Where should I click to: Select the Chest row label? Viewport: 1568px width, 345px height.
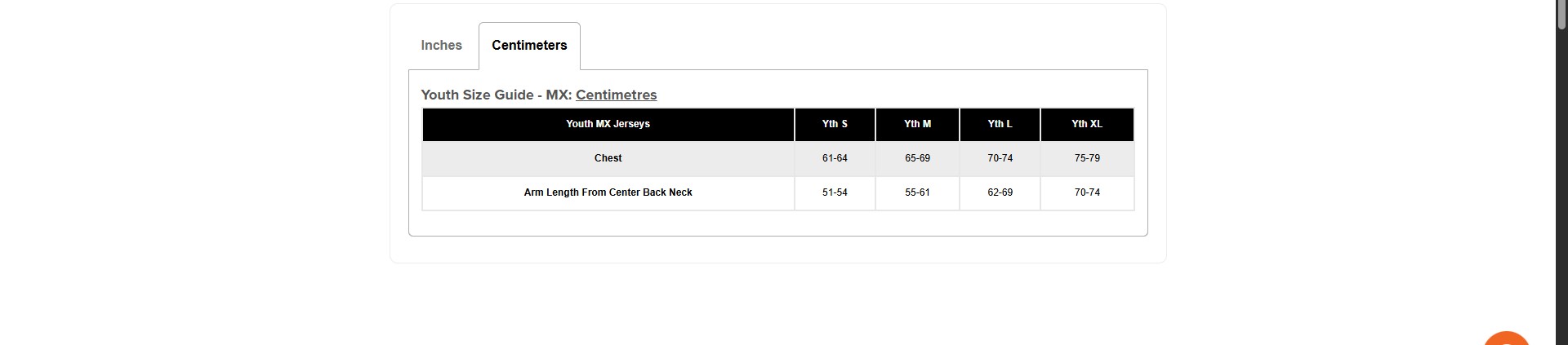(x=608, y=158)
